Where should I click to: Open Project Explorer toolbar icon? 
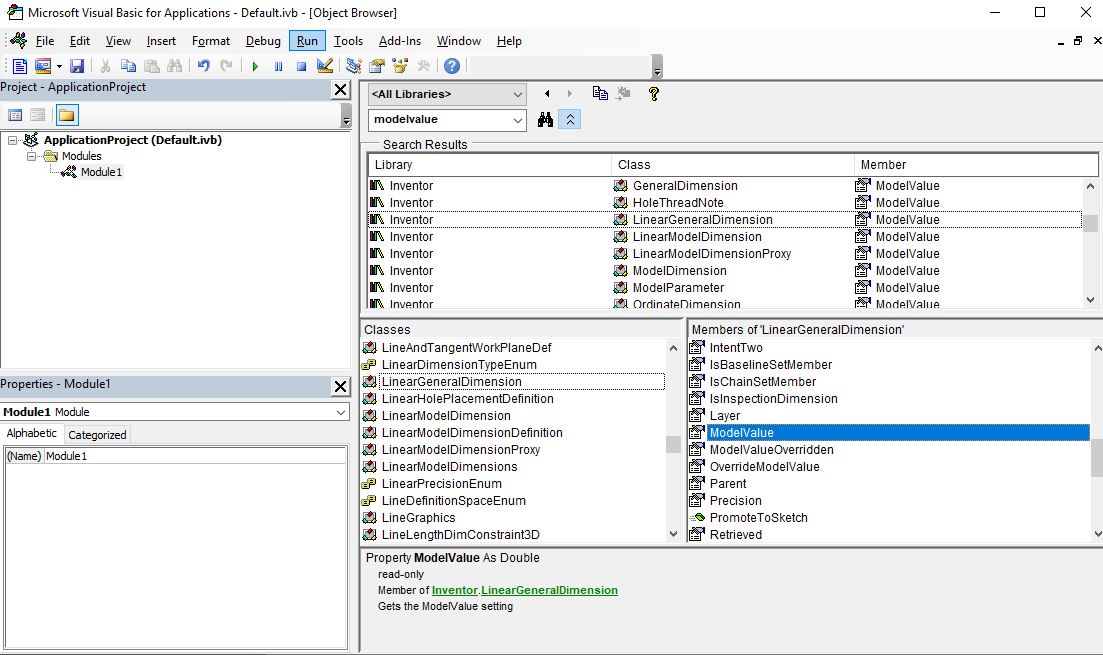click(354, 66)
